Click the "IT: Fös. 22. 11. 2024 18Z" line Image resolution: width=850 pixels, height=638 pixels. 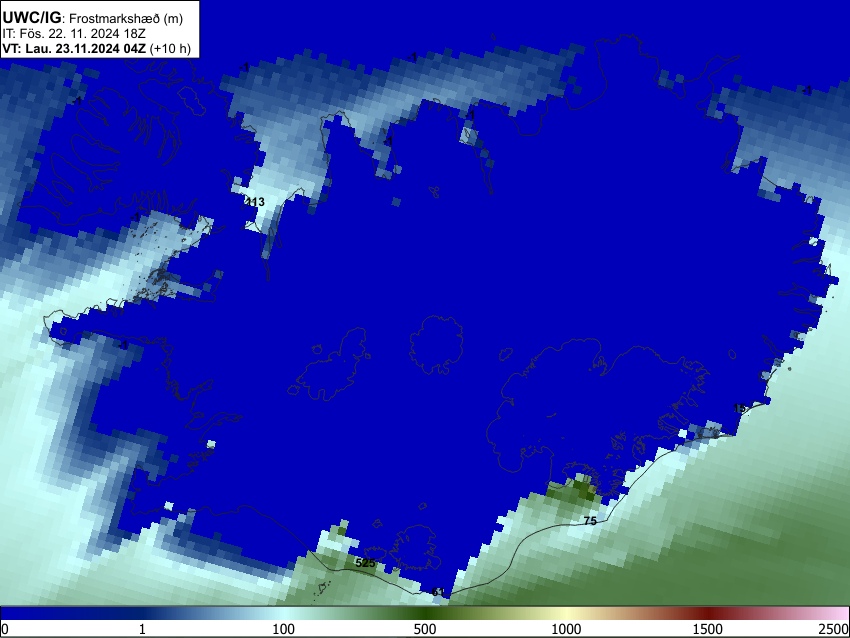74,34
